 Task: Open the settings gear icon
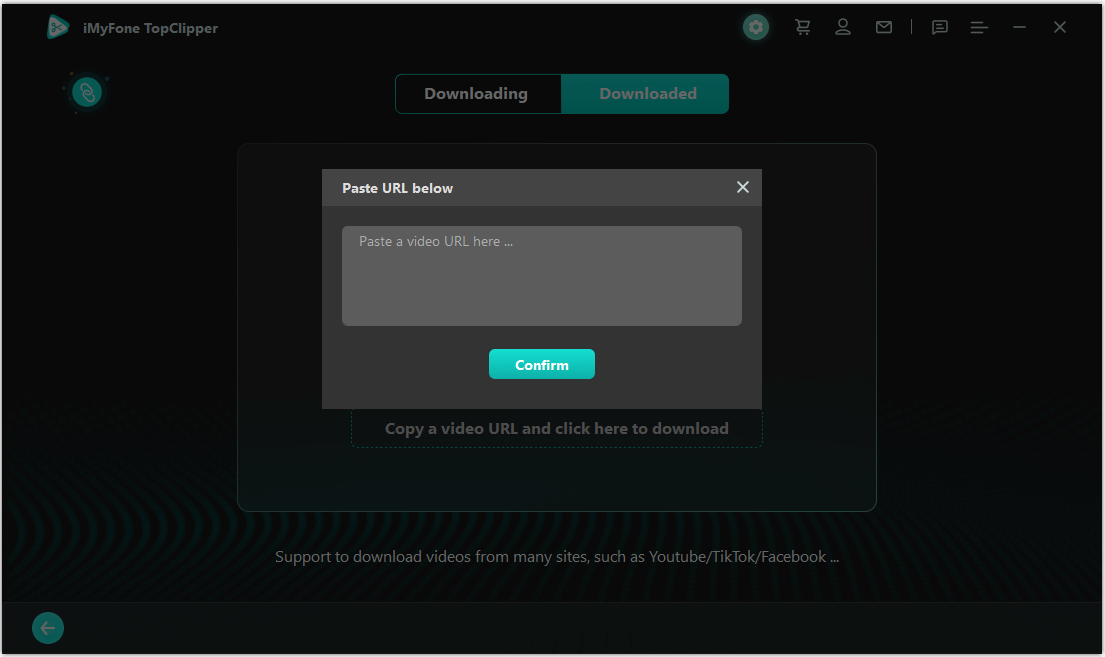click(x=755, y=27)
